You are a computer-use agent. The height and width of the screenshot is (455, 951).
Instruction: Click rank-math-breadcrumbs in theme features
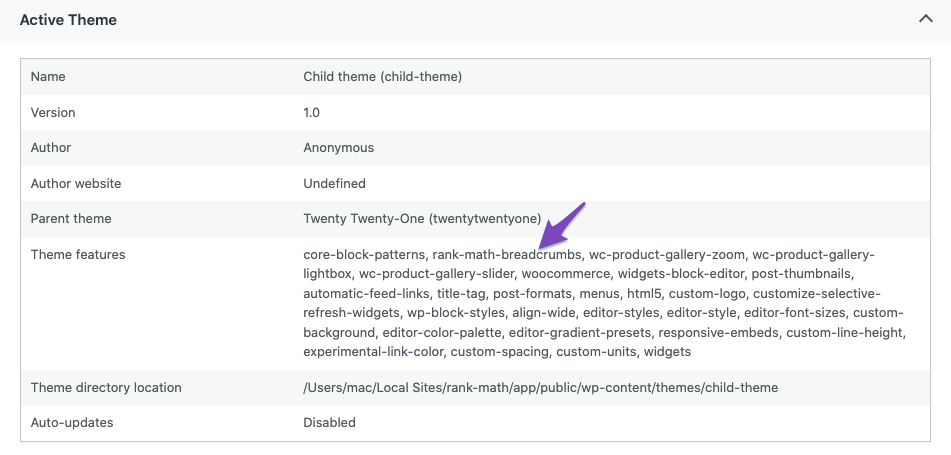(506, 254)
